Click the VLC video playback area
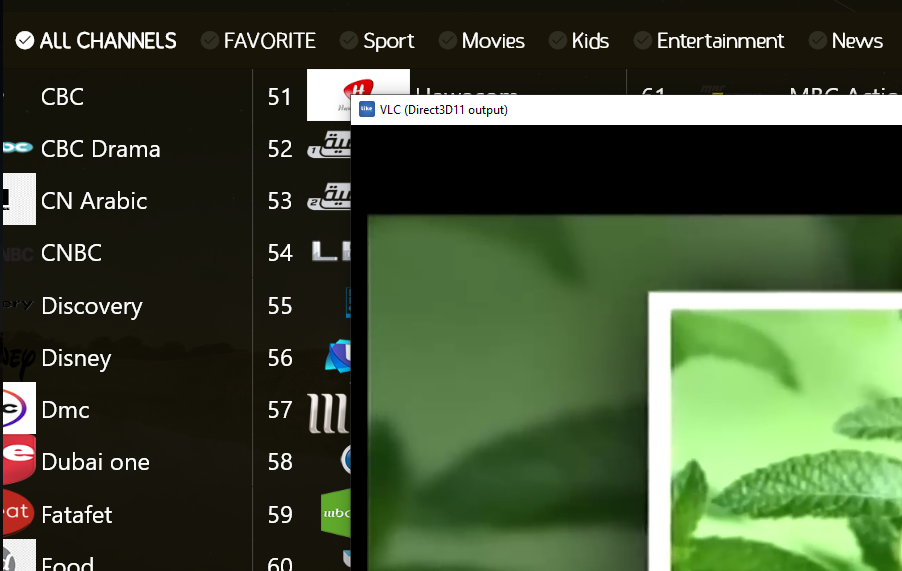 tap(626, 348)
